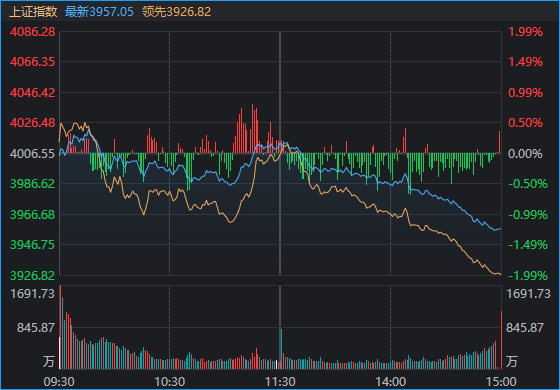560x390 pixels.
Task: Click the 4026.48 price axis label
Action: (32, 123)
